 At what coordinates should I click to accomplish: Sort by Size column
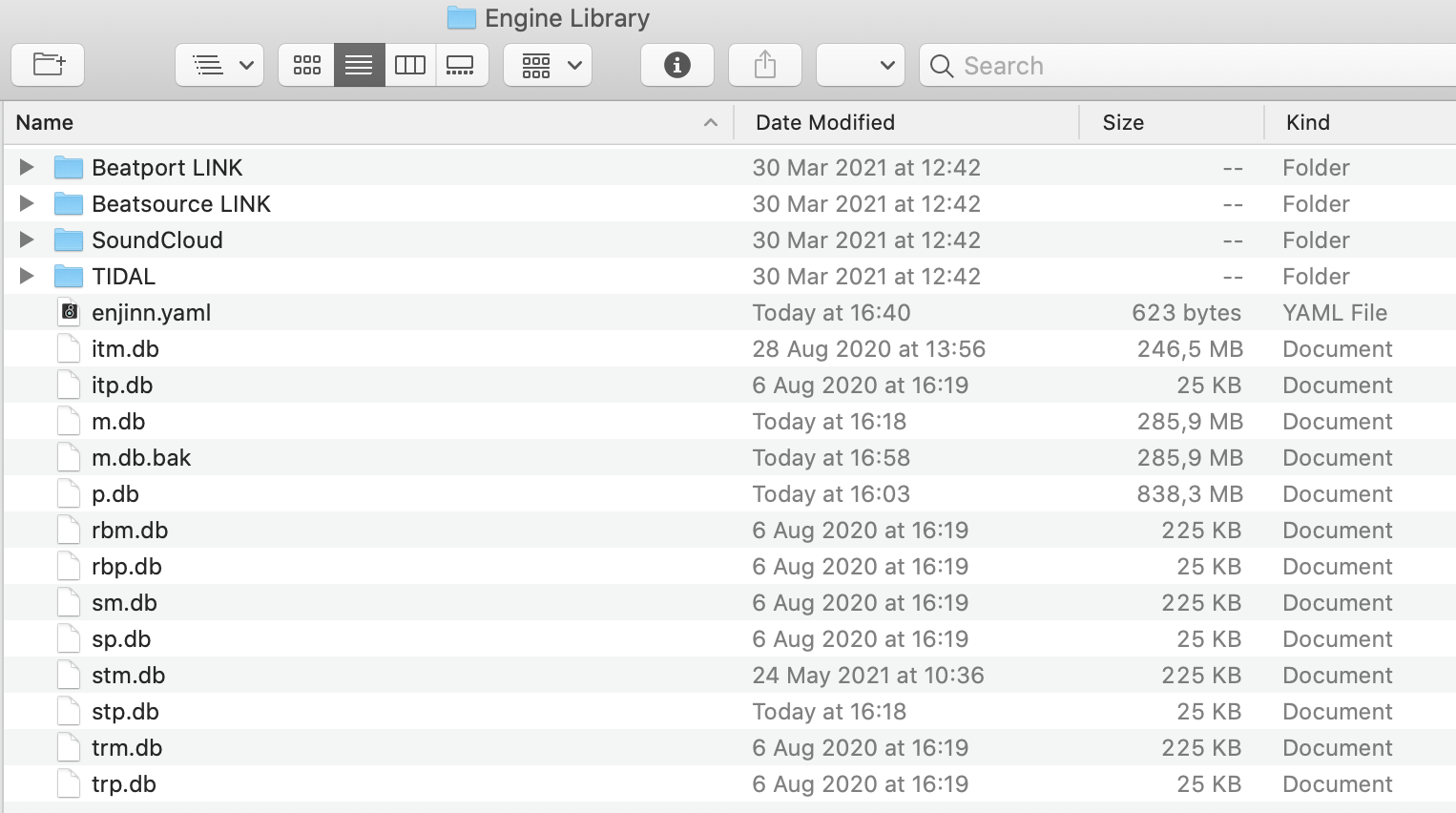point(1172,122)
